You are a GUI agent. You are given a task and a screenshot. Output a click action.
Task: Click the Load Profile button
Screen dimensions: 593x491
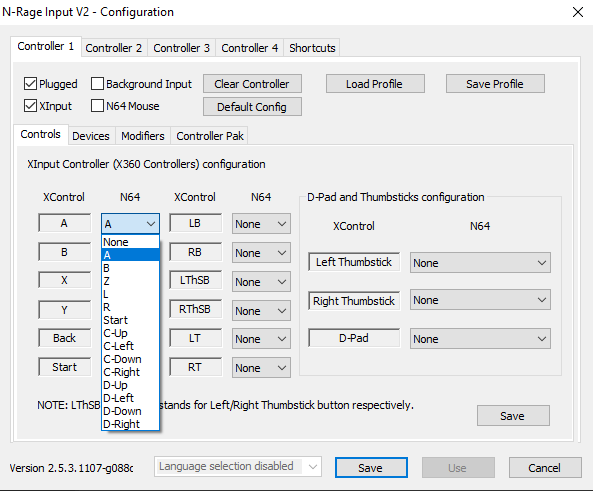tap(375, 84)
